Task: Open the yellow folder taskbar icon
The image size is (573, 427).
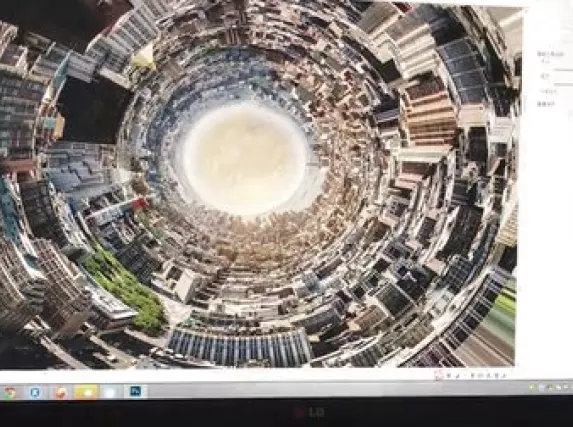Action: point(86,393)
